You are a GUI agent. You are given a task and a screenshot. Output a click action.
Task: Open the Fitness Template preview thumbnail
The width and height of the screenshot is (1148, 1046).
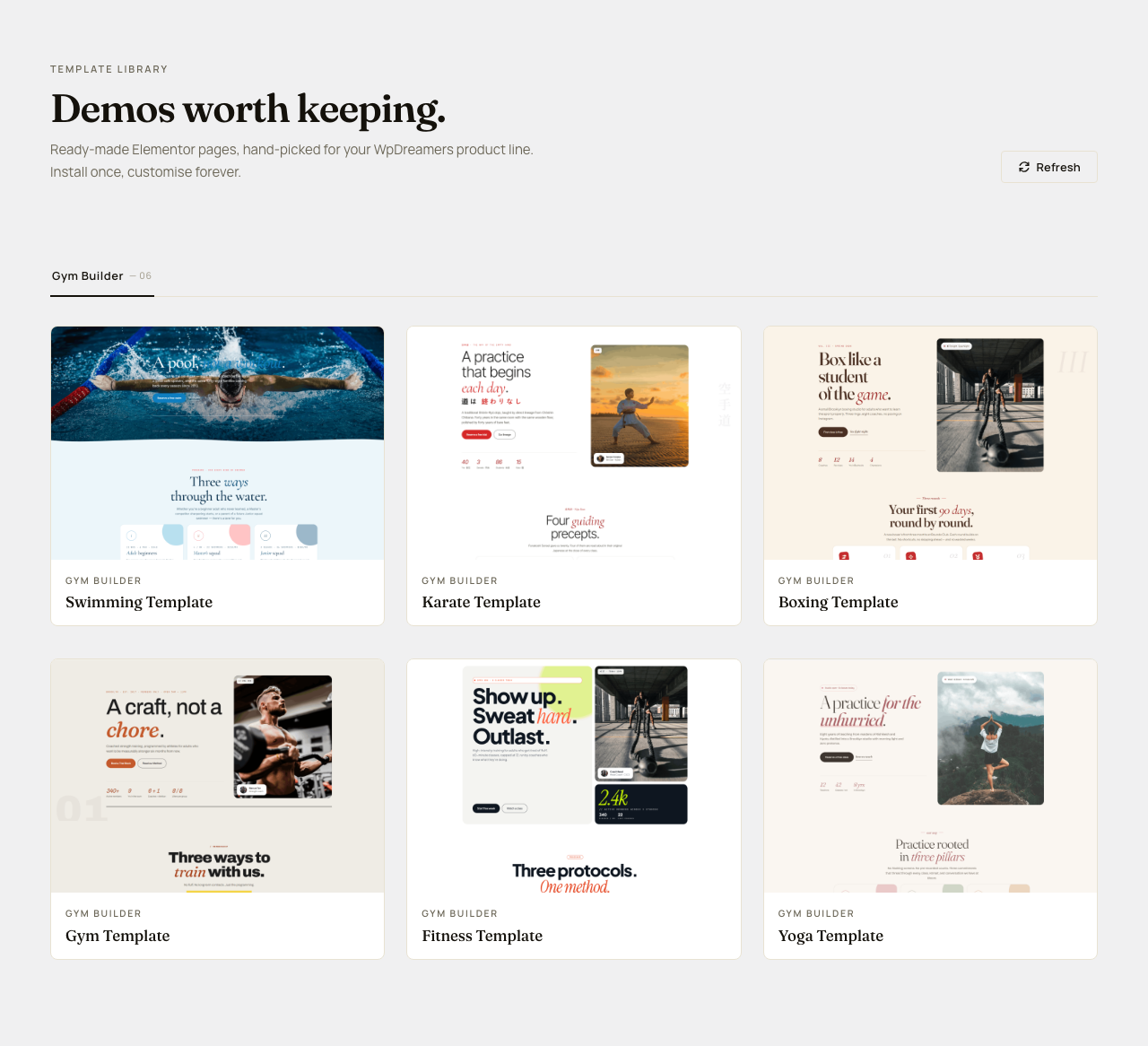[574, 776]
